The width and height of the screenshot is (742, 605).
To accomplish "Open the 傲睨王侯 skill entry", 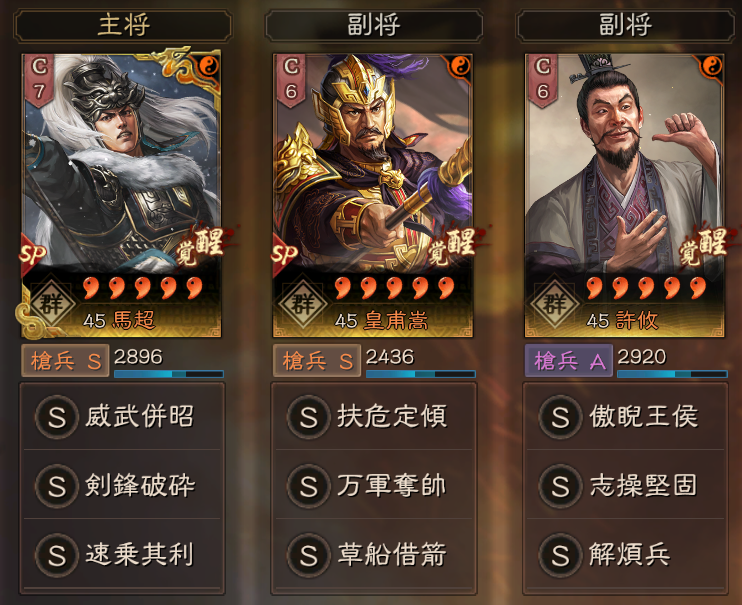I will 625,417.
